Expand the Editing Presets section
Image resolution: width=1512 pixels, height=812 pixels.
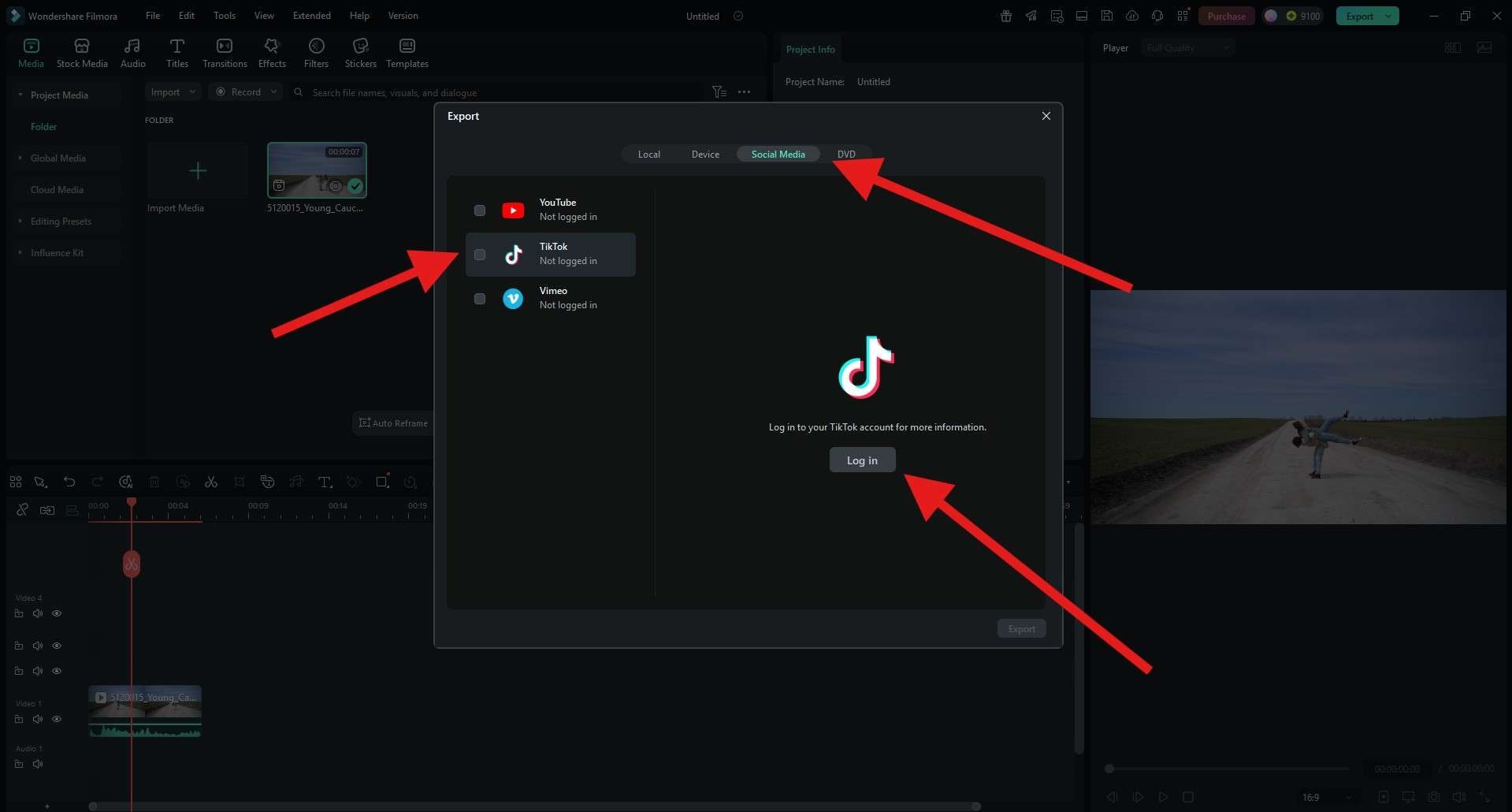(x=20, y=221)
